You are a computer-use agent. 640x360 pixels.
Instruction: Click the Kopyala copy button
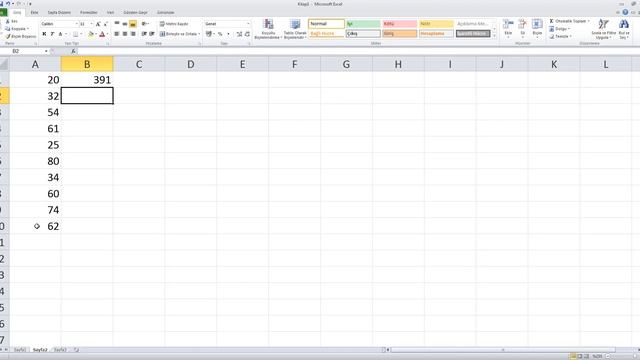[17, 29]
